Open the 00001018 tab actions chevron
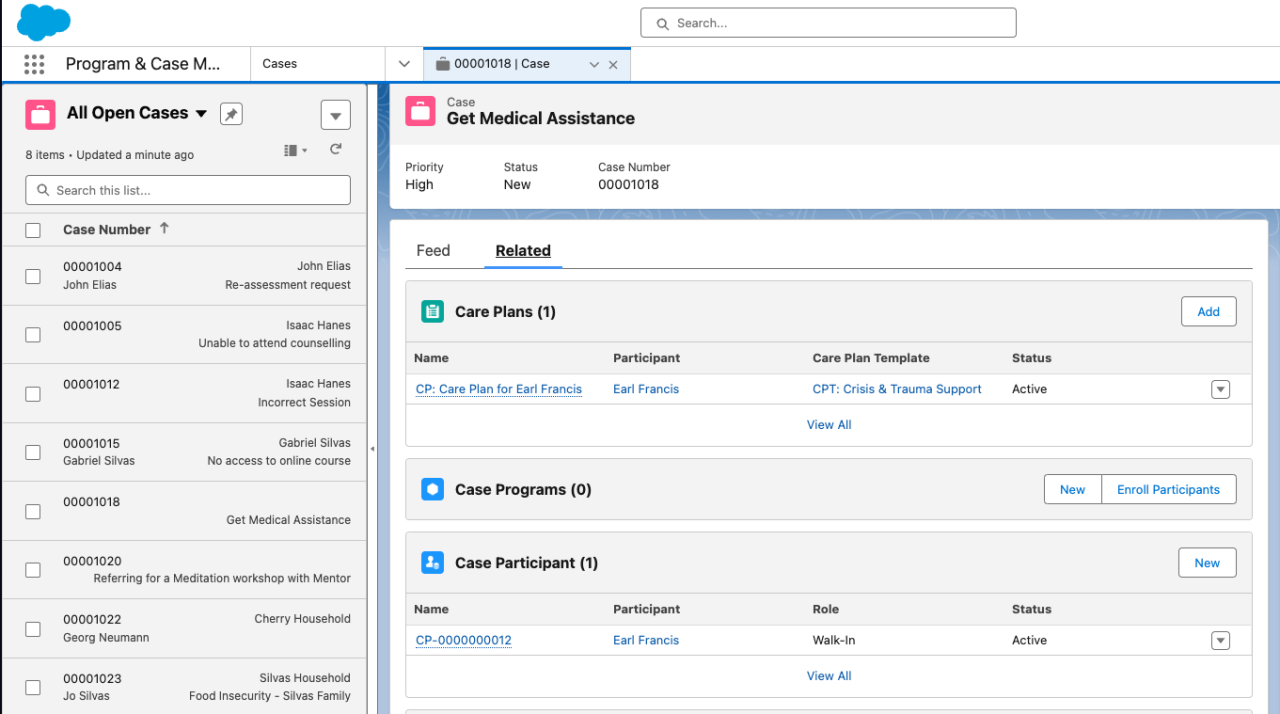The height and width of the screenshot is (714, 1280). coord(594,64)
